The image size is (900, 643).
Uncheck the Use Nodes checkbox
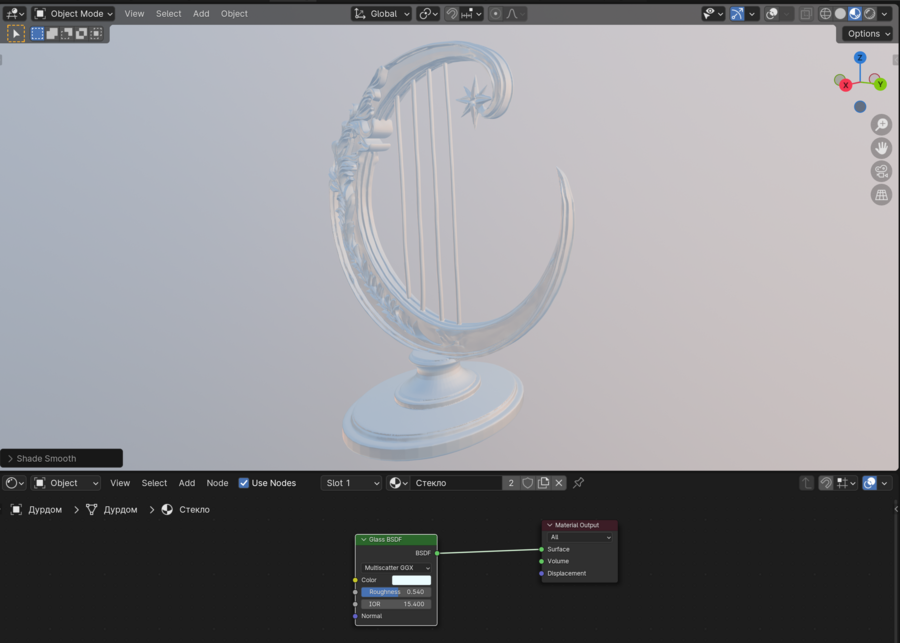pyautogui.click(x=244, y=483)
